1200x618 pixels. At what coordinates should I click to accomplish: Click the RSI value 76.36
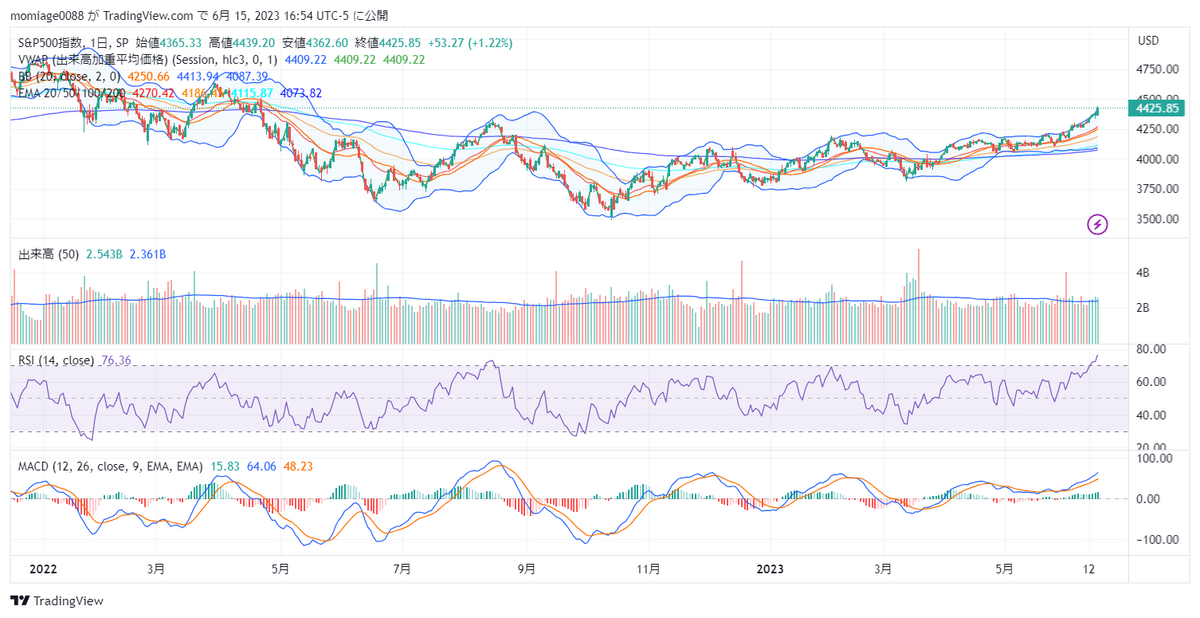pos(116,360)
